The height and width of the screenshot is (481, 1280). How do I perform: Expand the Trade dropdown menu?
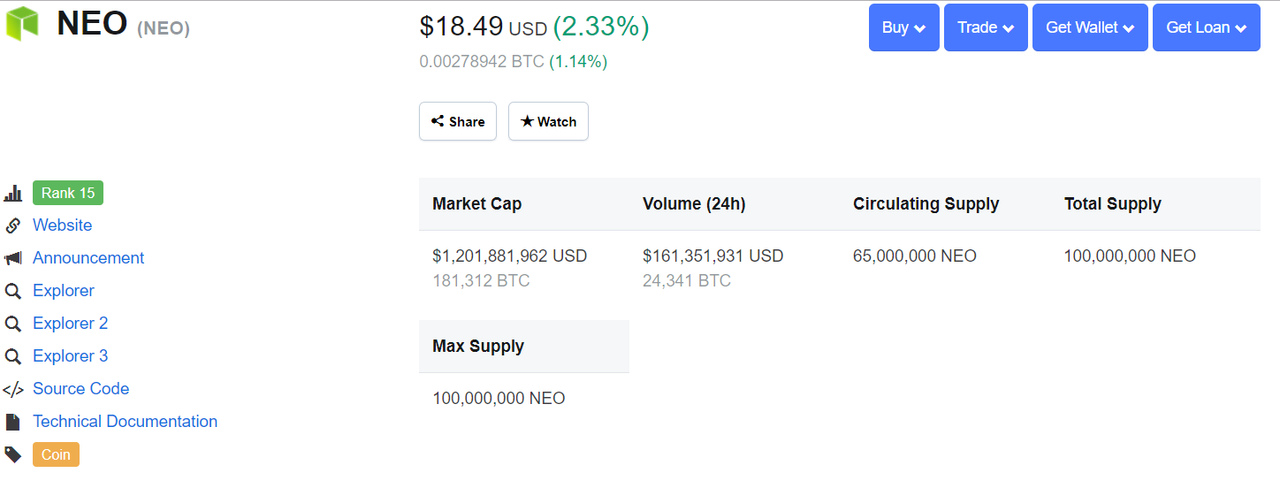click(x=986, y=27)
